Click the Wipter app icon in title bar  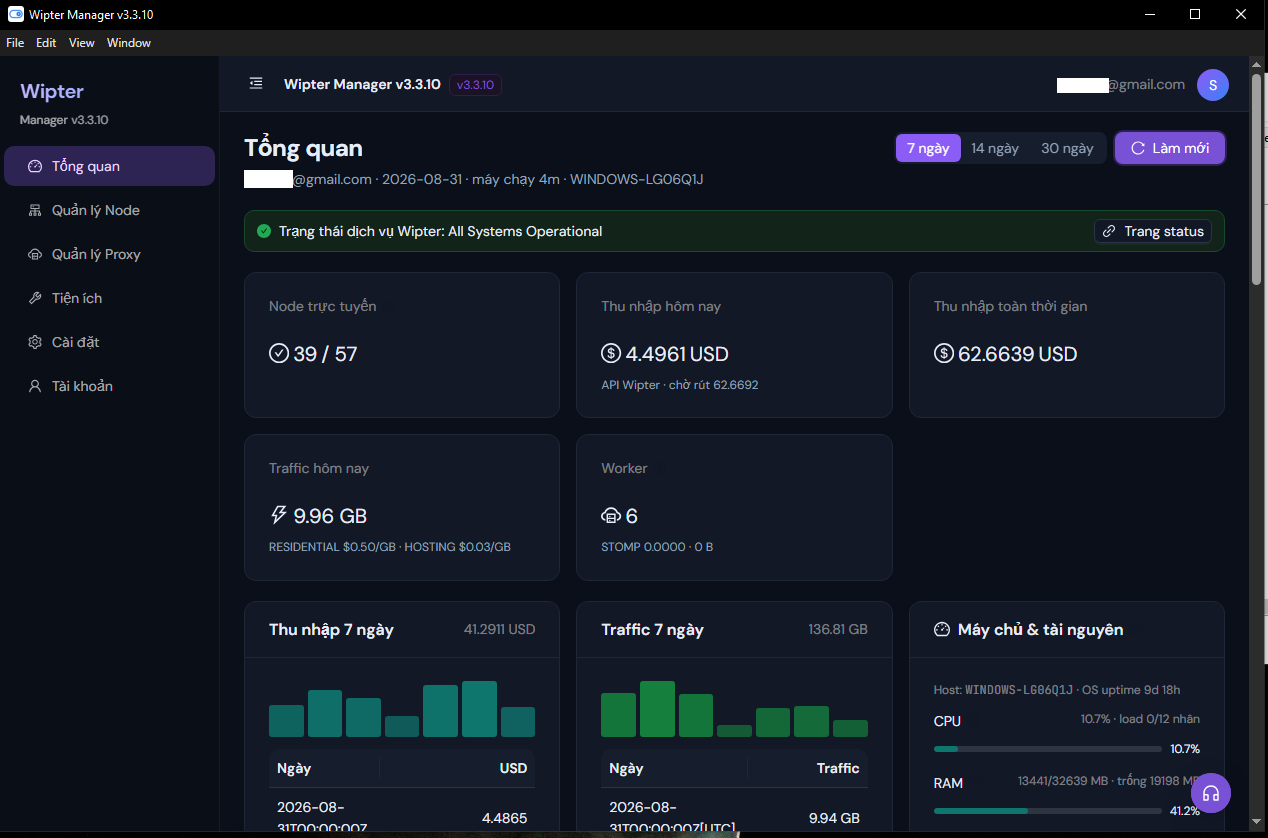tap(16, 15)
